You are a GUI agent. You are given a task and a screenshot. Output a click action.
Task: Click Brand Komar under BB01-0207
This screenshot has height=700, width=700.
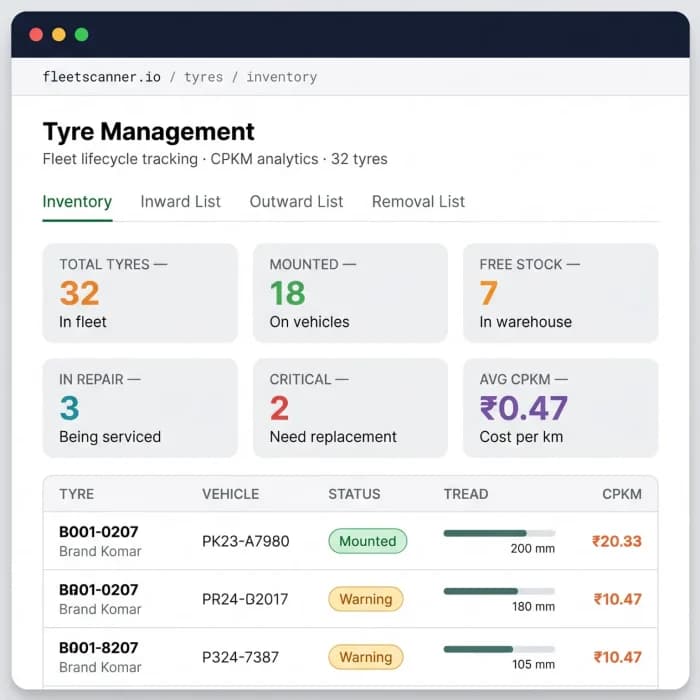[x=100, y=609]
